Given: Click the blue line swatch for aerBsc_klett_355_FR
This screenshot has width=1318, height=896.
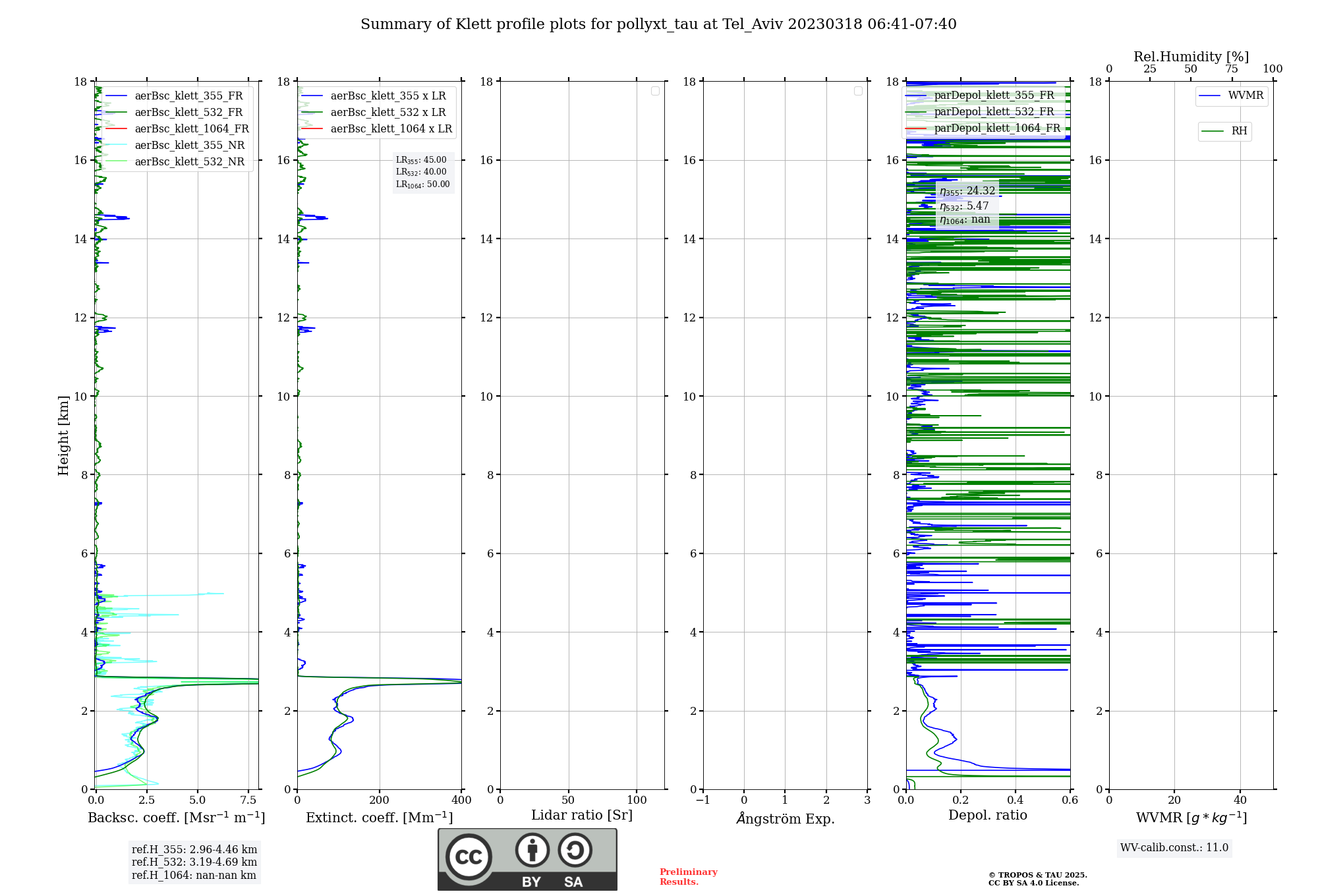Looking at the screenshot, I should (116, 96).
